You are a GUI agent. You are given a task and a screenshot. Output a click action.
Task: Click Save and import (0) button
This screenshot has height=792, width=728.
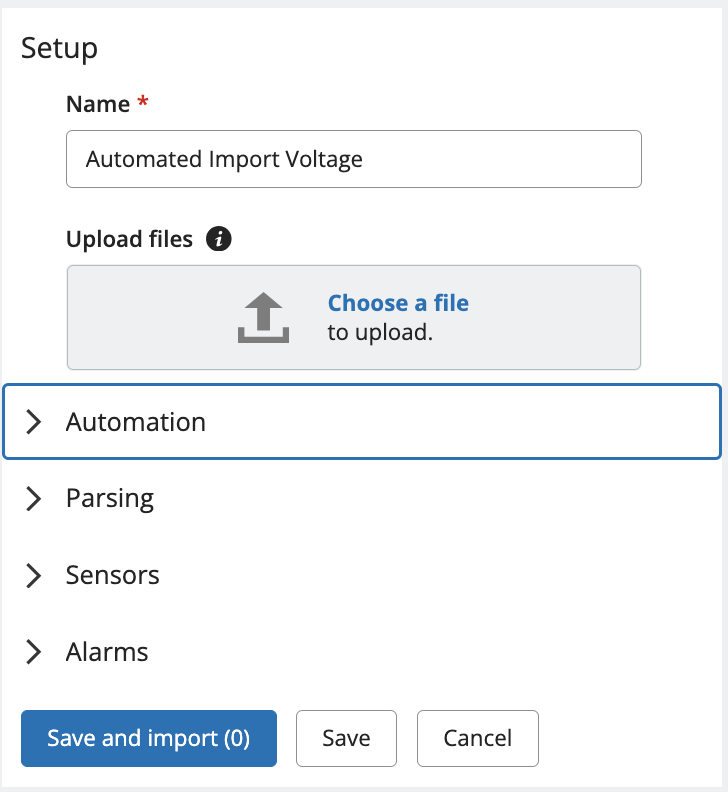click(x=149, y=738)
